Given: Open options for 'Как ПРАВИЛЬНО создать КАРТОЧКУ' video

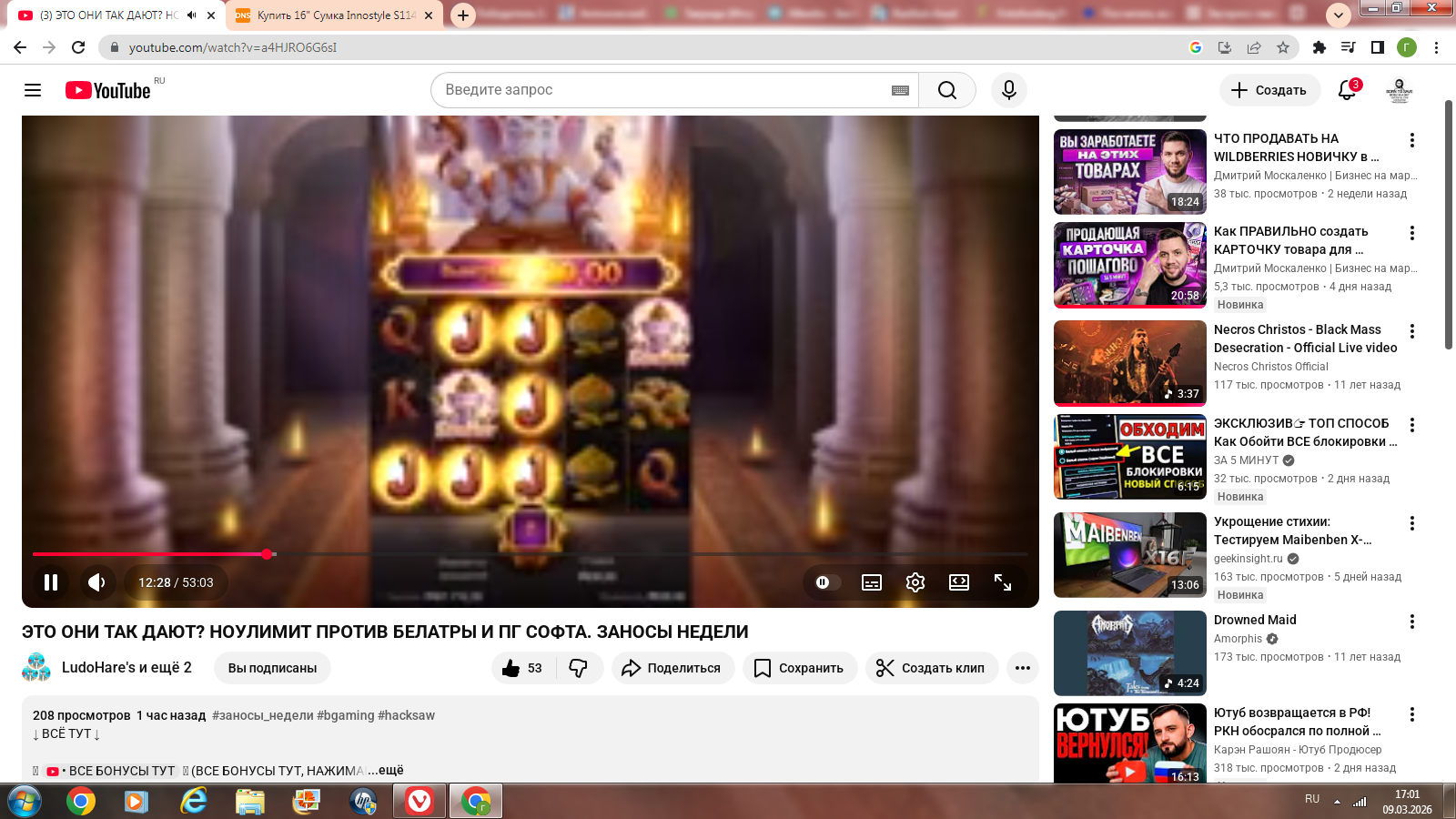Looking at the screenshot, I should [1412, 233].
